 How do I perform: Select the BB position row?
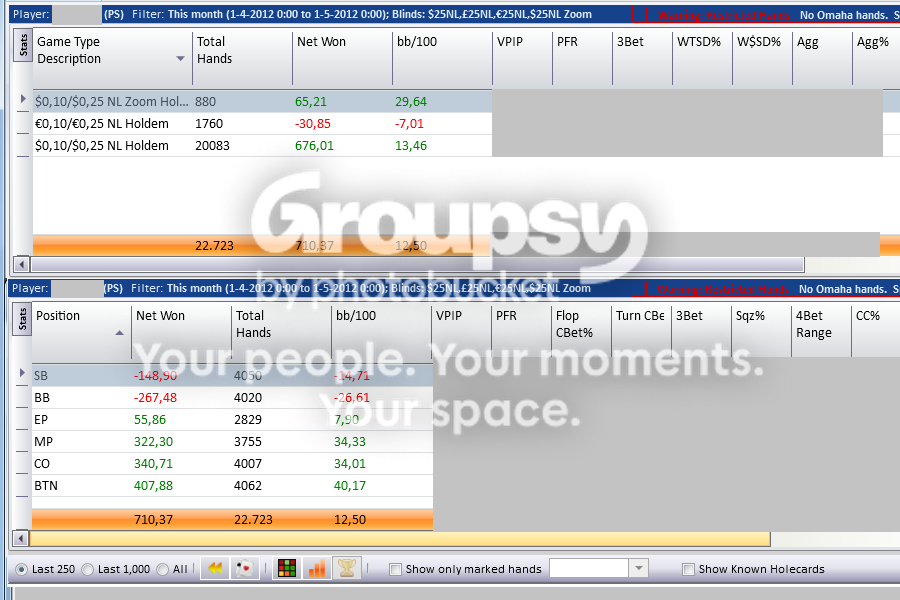(x=232, y=397)
